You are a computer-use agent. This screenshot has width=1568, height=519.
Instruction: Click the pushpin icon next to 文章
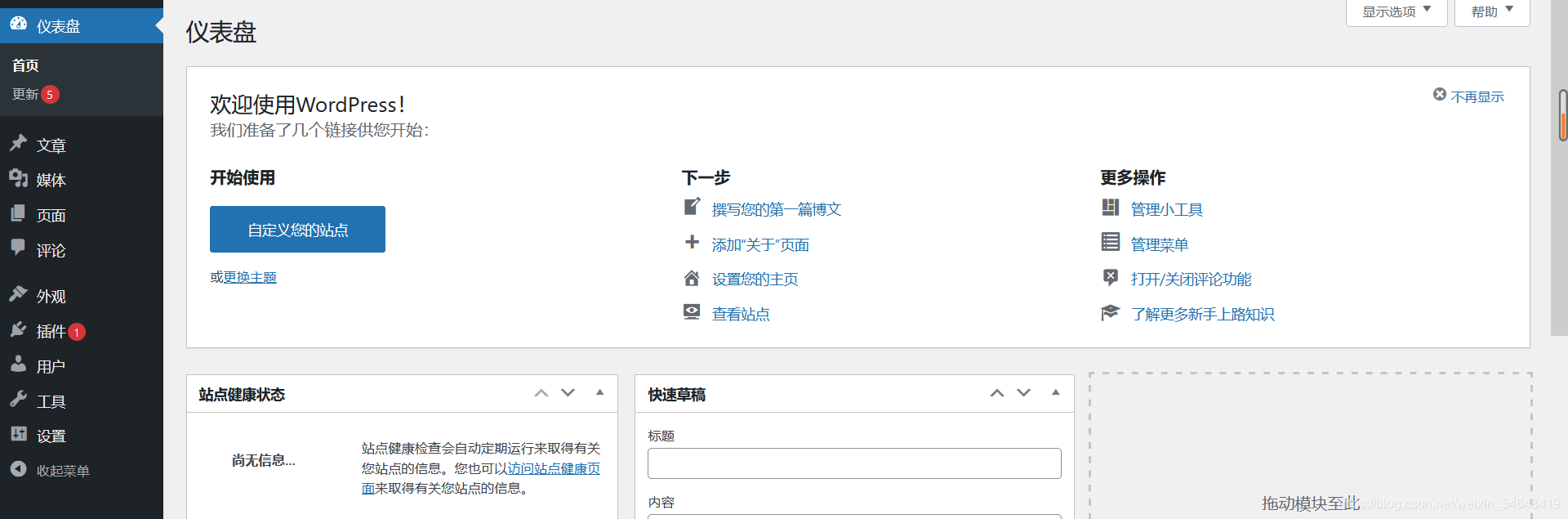[x=18, y=143]
